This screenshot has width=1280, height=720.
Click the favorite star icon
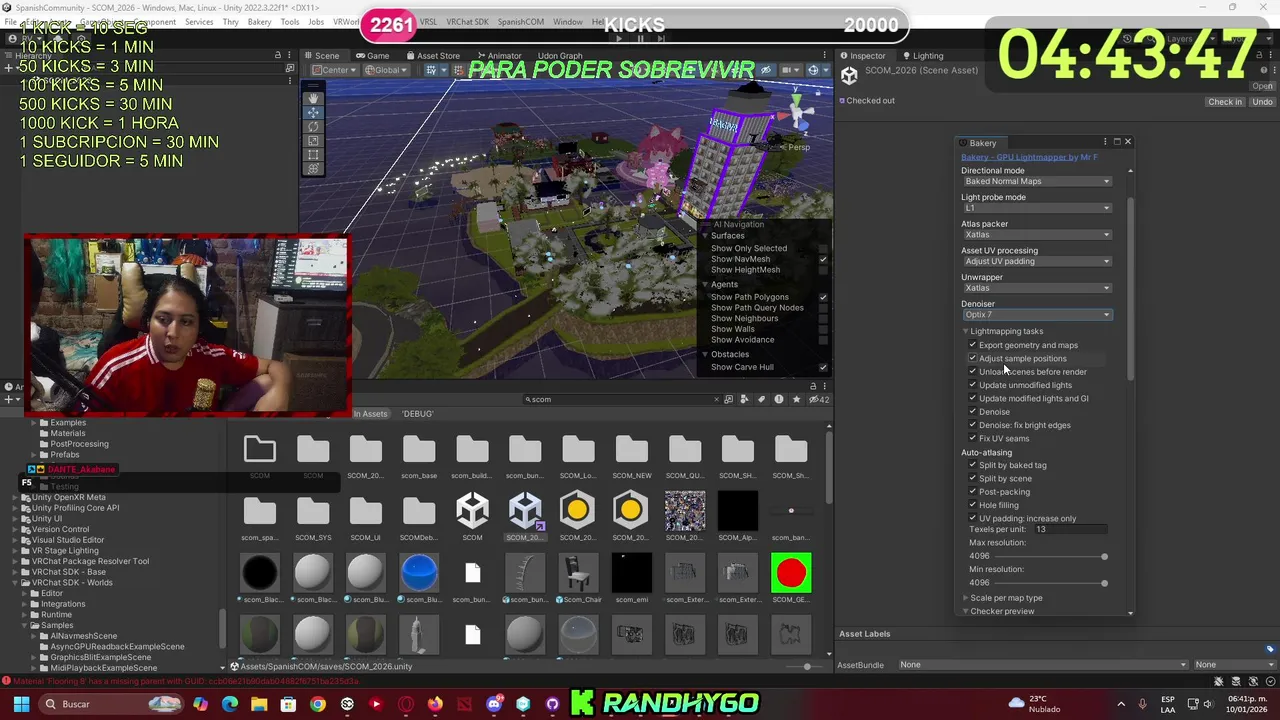click(796, 399)
